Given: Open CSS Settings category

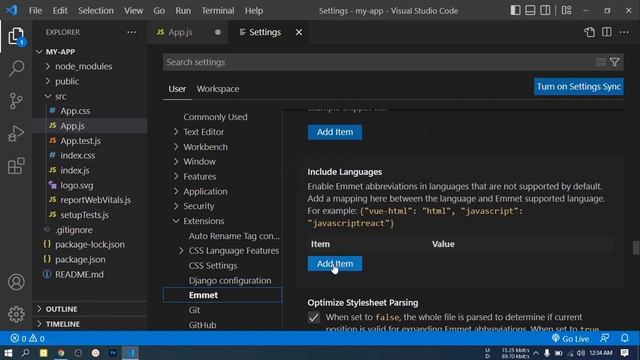Looking at the screenshot, I should [213, 265].
